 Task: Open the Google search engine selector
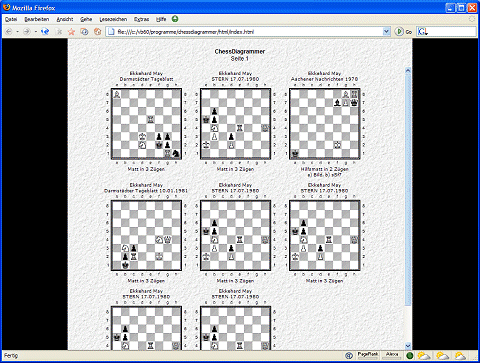tap(422, 32)
